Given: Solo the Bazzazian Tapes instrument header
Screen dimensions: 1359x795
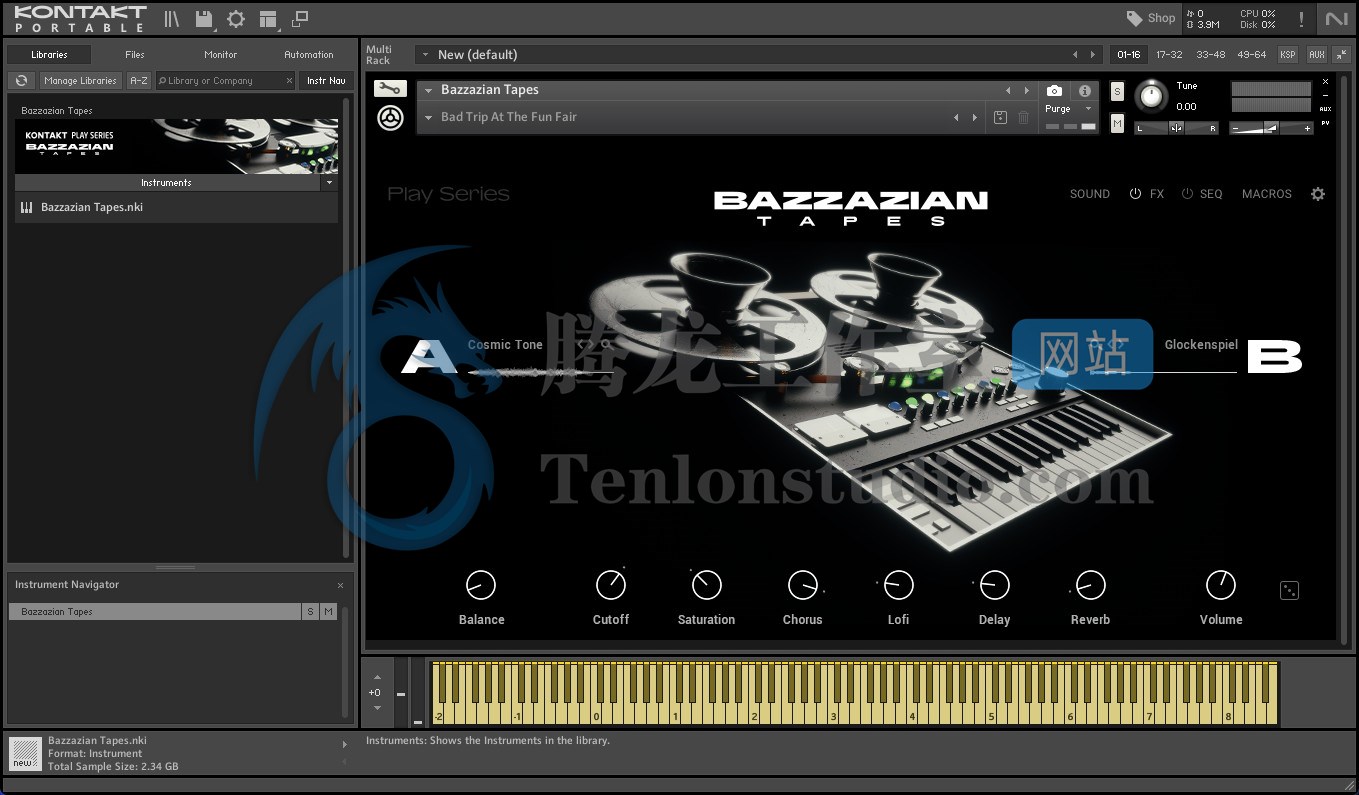Looking at the screenshot, I should 1117,91.
